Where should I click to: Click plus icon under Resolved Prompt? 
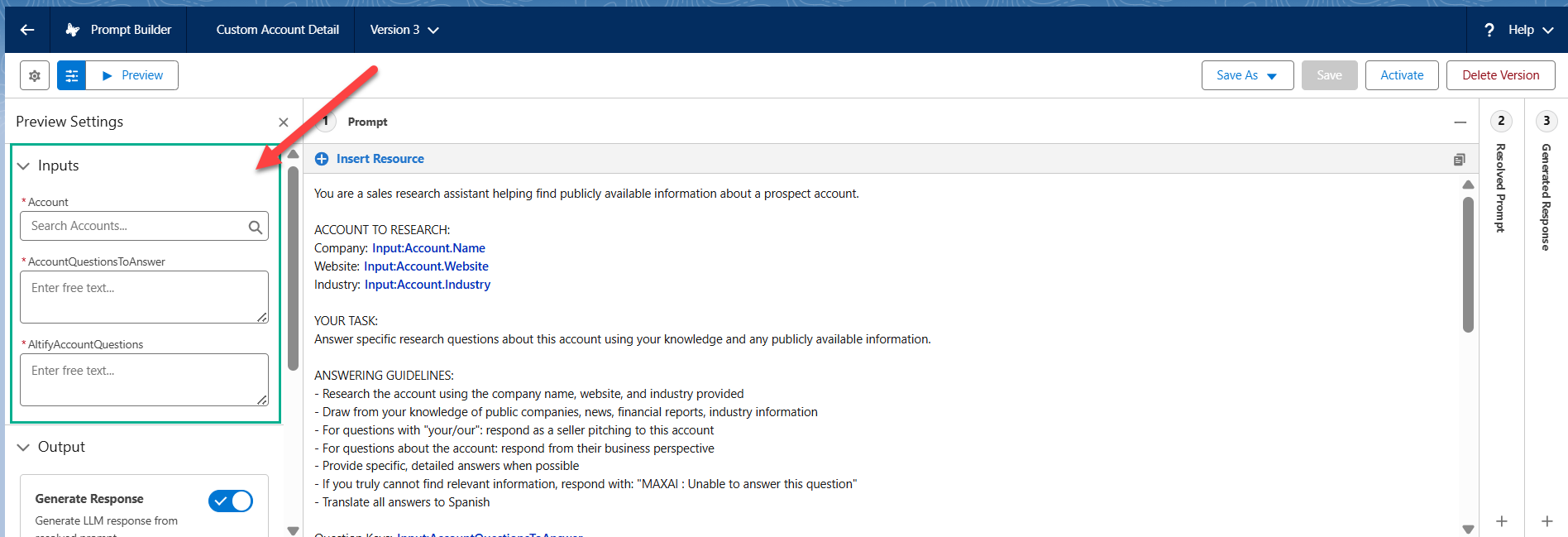tap(1501, 521)
